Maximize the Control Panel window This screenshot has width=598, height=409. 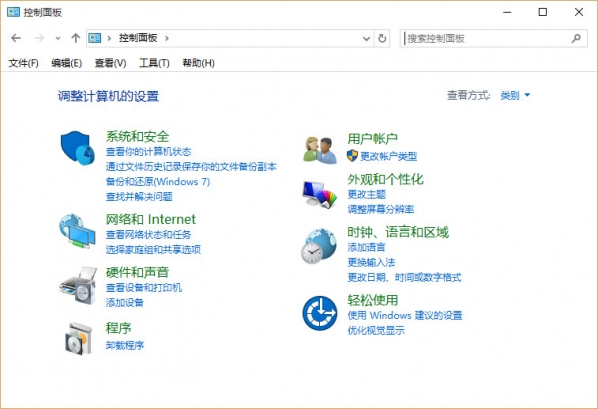[x=542, y=12]
